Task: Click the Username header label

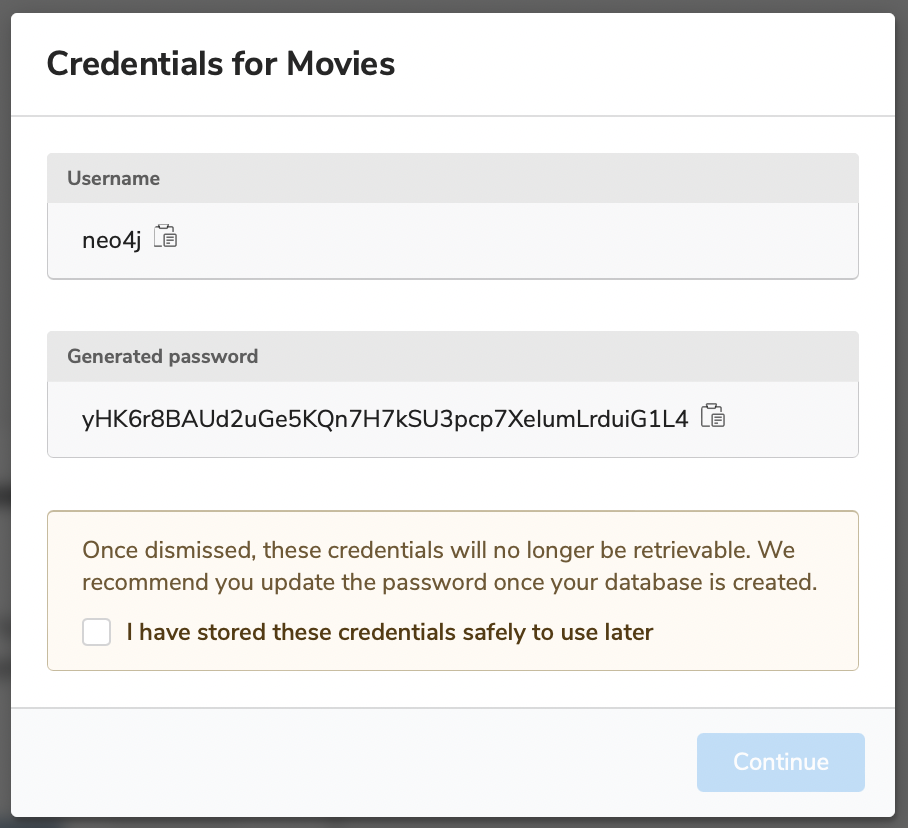Action: pos(114,178)
